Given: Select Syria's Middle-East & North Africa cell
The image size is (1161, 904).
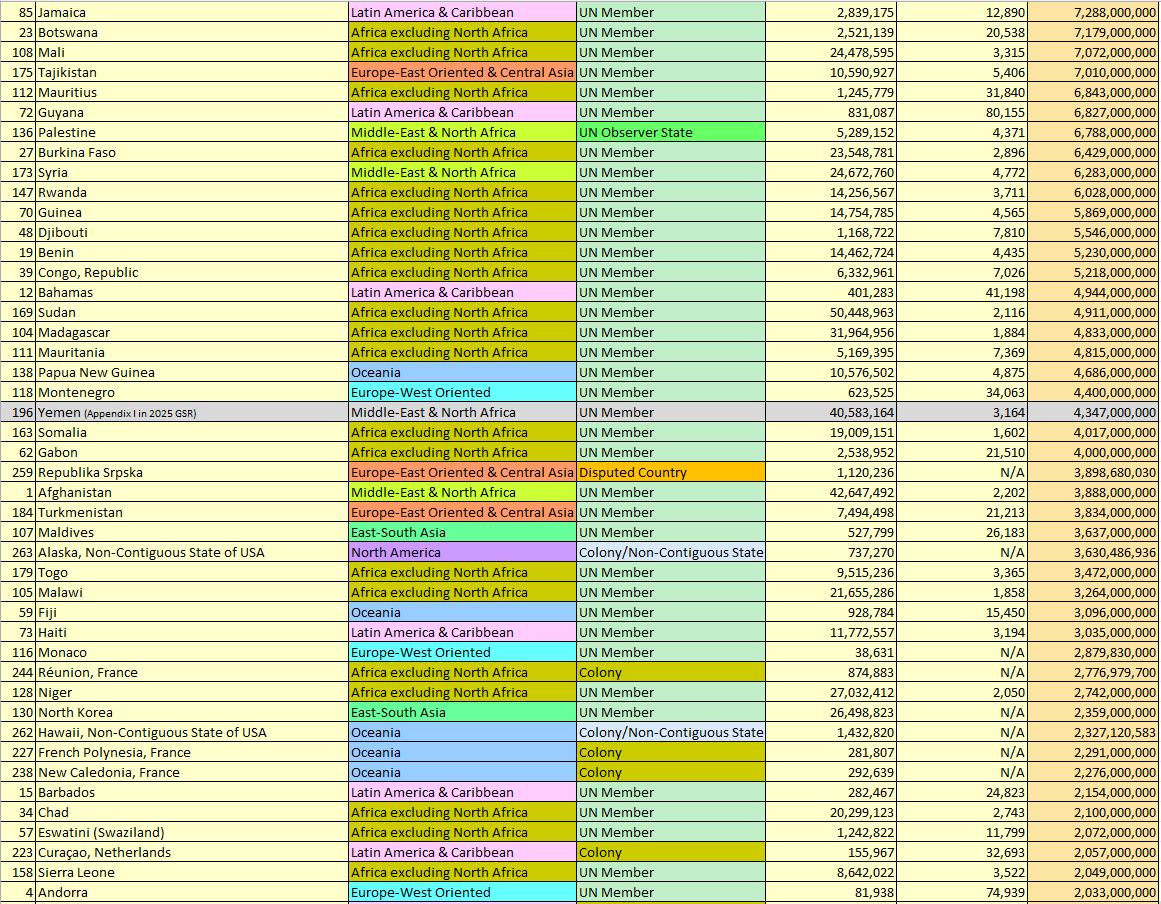Looking at the screenshot, I should tap(462, 173).
